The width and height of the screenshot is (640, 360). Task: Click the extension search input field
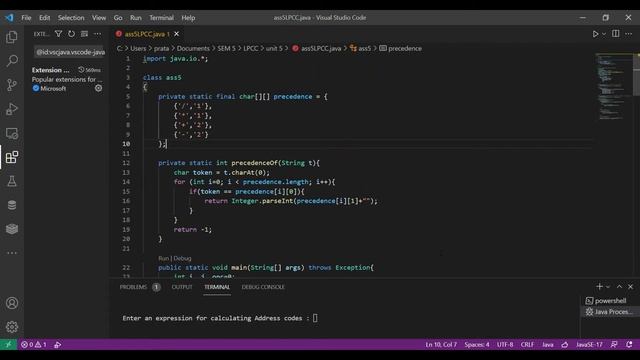(x=70, y=52)
